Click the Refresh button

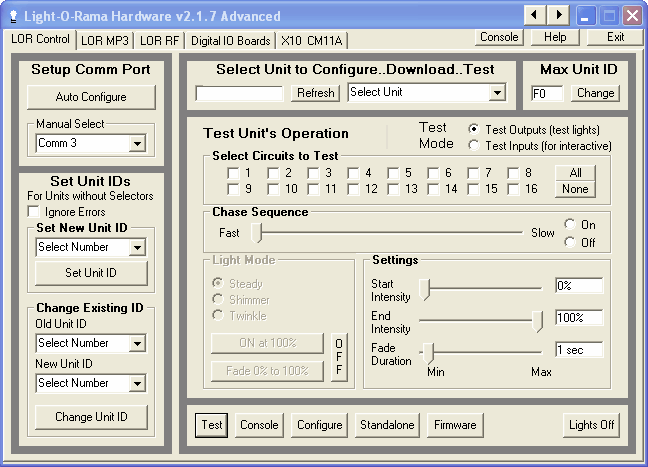316,93
